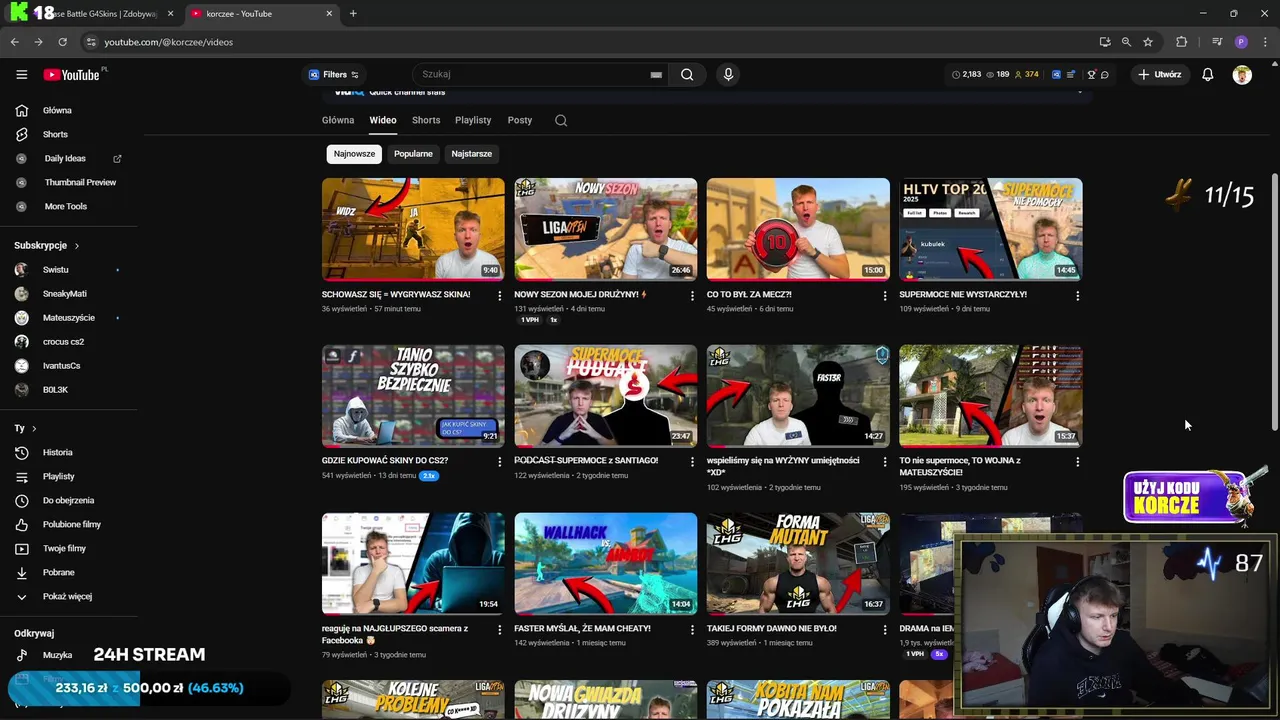
Task: Switch to channel Główna tab
Action: click(x=338, y=120)
